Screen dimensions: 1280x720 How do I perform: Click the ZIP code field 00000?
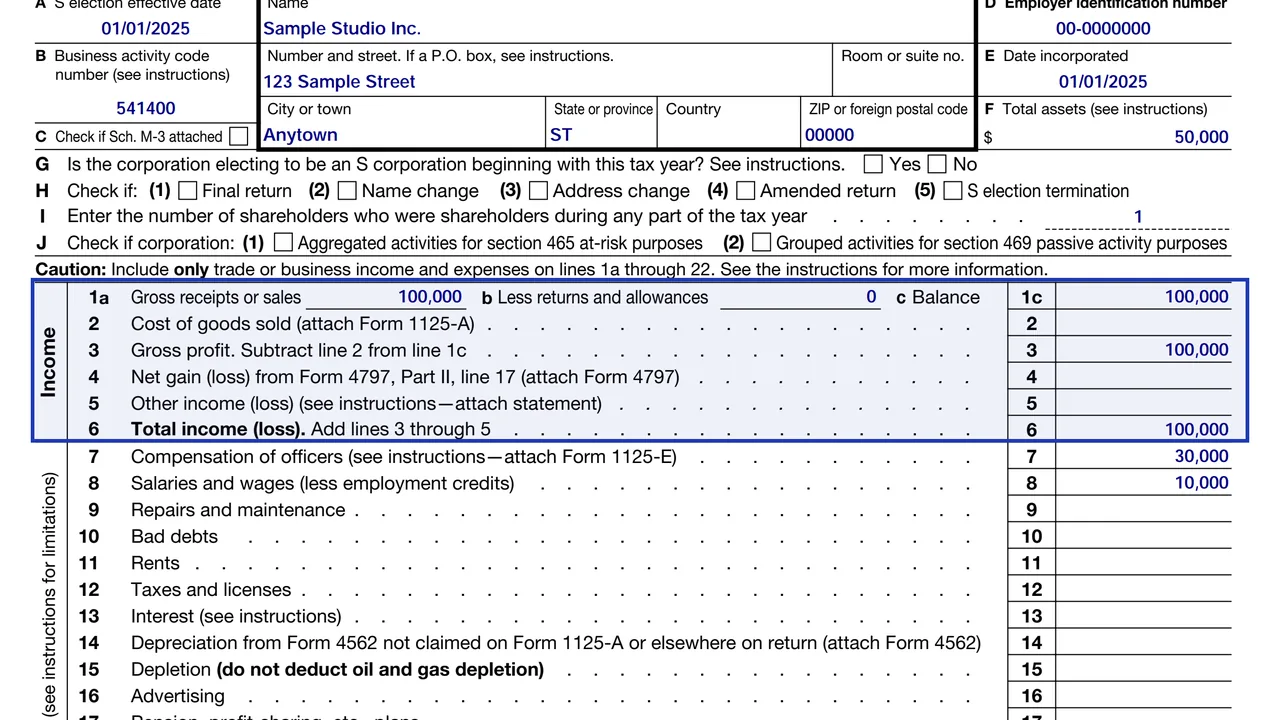[x=887, y=134]
